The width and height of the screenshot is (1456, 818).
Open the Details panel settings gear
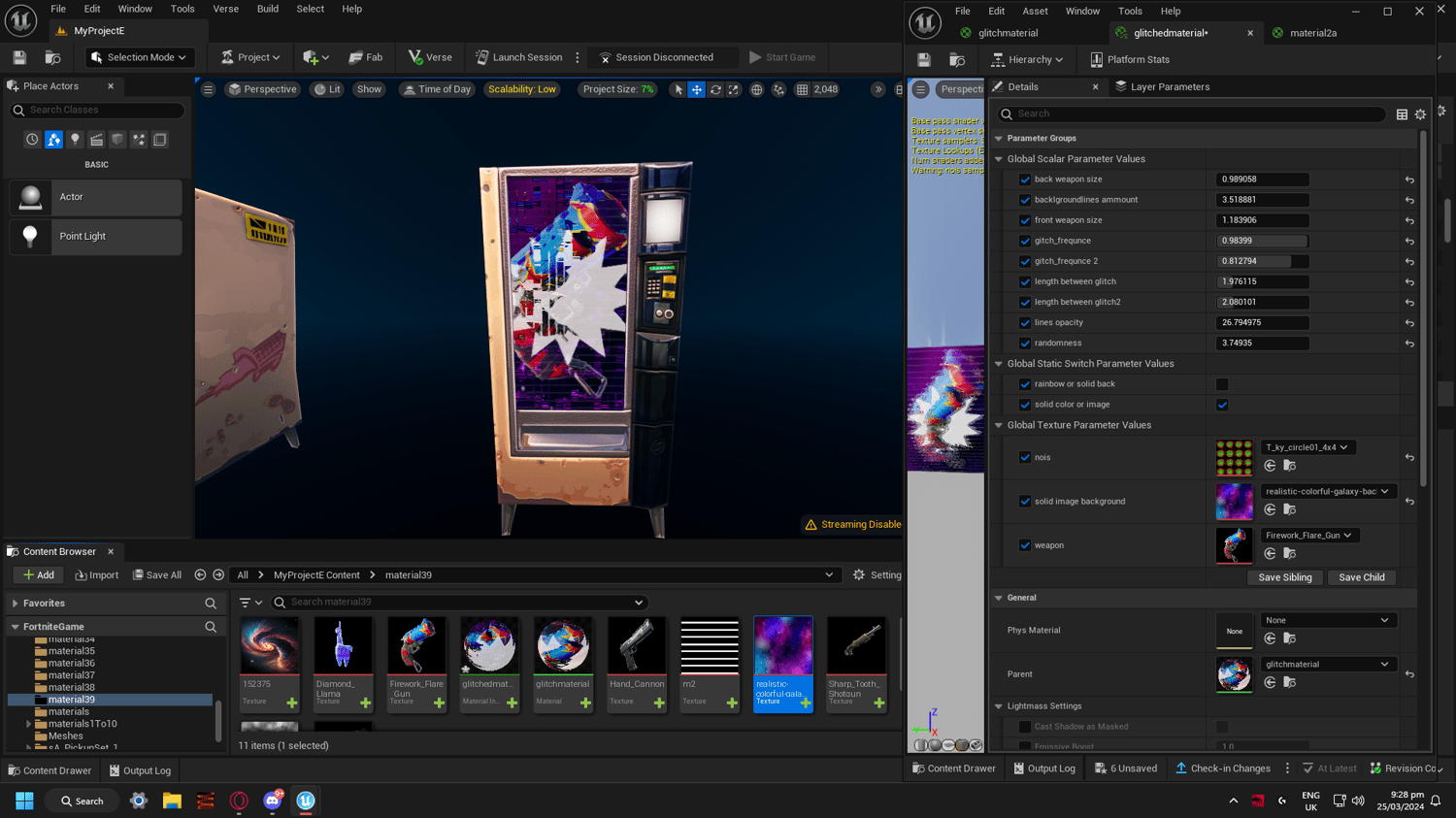point(1420,115)
